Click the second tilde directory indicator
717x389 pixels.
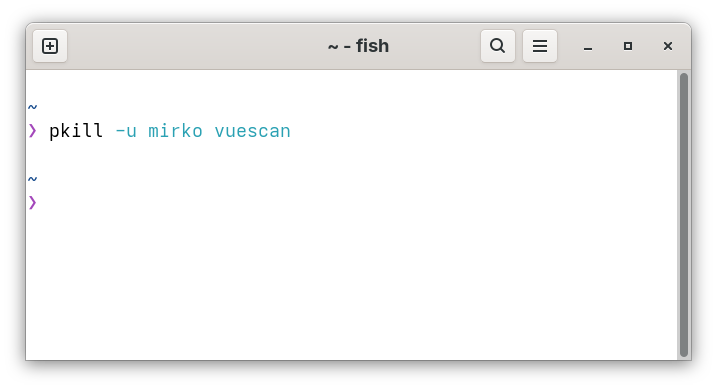point(32,179)
